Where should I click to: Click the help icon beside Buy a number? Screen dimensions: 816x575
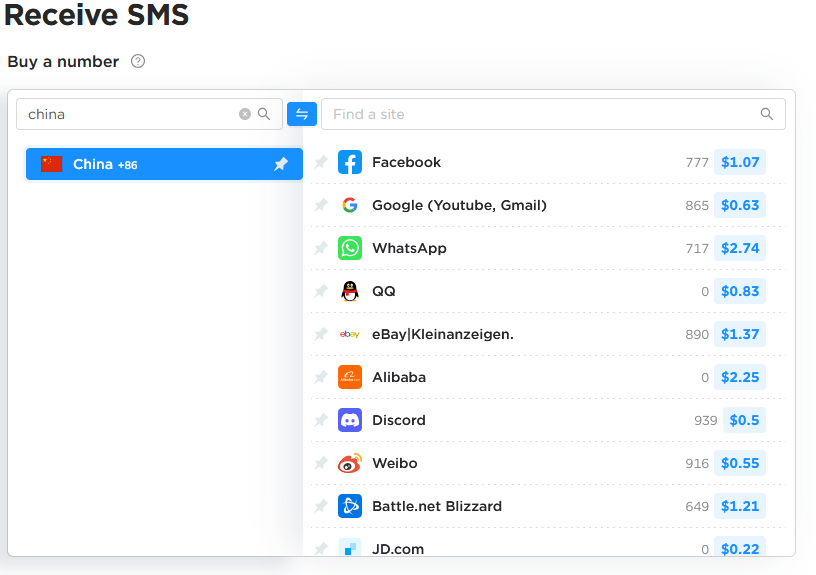click(138, 61)
